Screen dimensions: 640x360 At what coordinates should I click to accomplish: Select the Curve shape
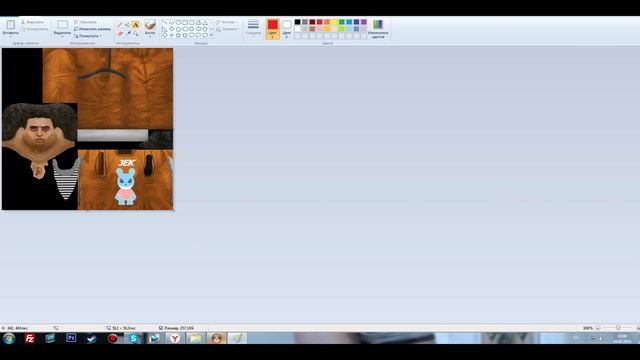pyautogui.click(x=171, y=22)
